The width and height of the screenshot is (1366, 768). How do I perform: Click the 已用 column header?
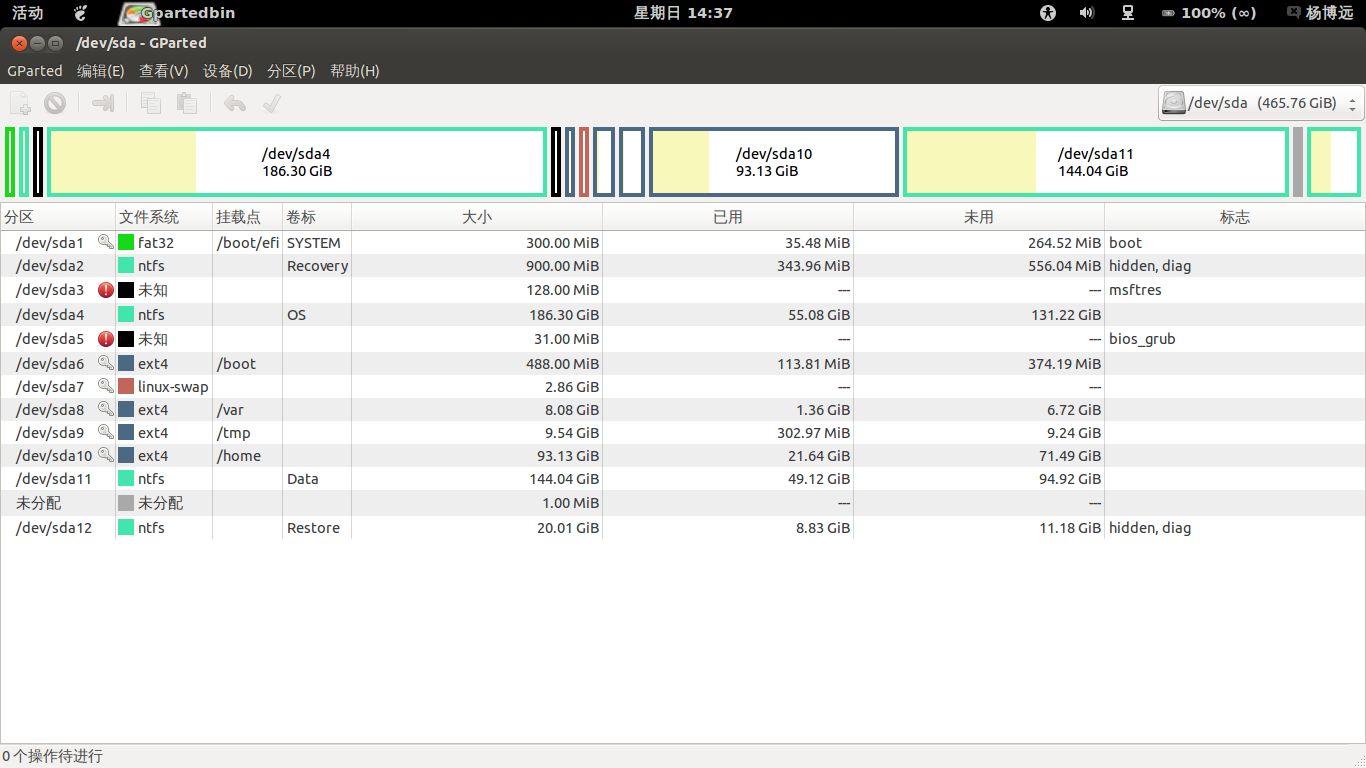[728, 217]
